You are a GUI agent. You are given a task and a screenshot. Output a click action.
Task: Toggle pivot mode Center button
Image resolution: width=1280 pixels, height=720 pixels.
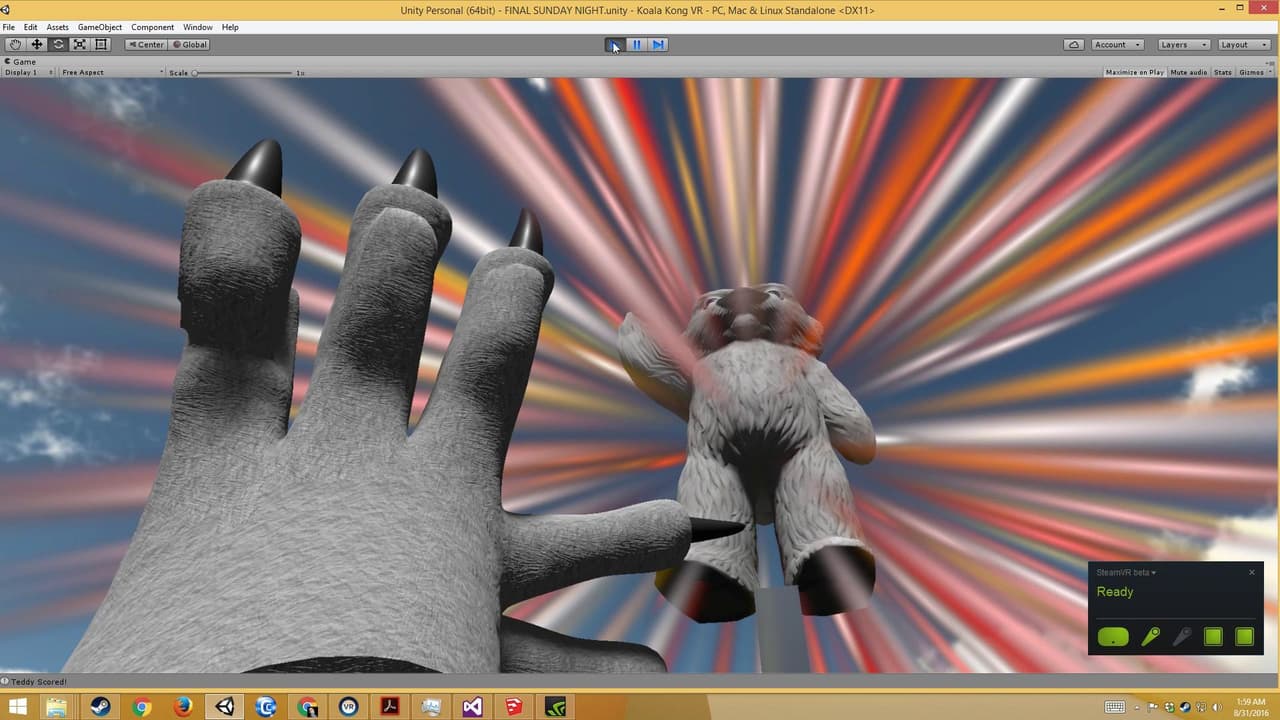pyautogui.click(x=146, y=45)
